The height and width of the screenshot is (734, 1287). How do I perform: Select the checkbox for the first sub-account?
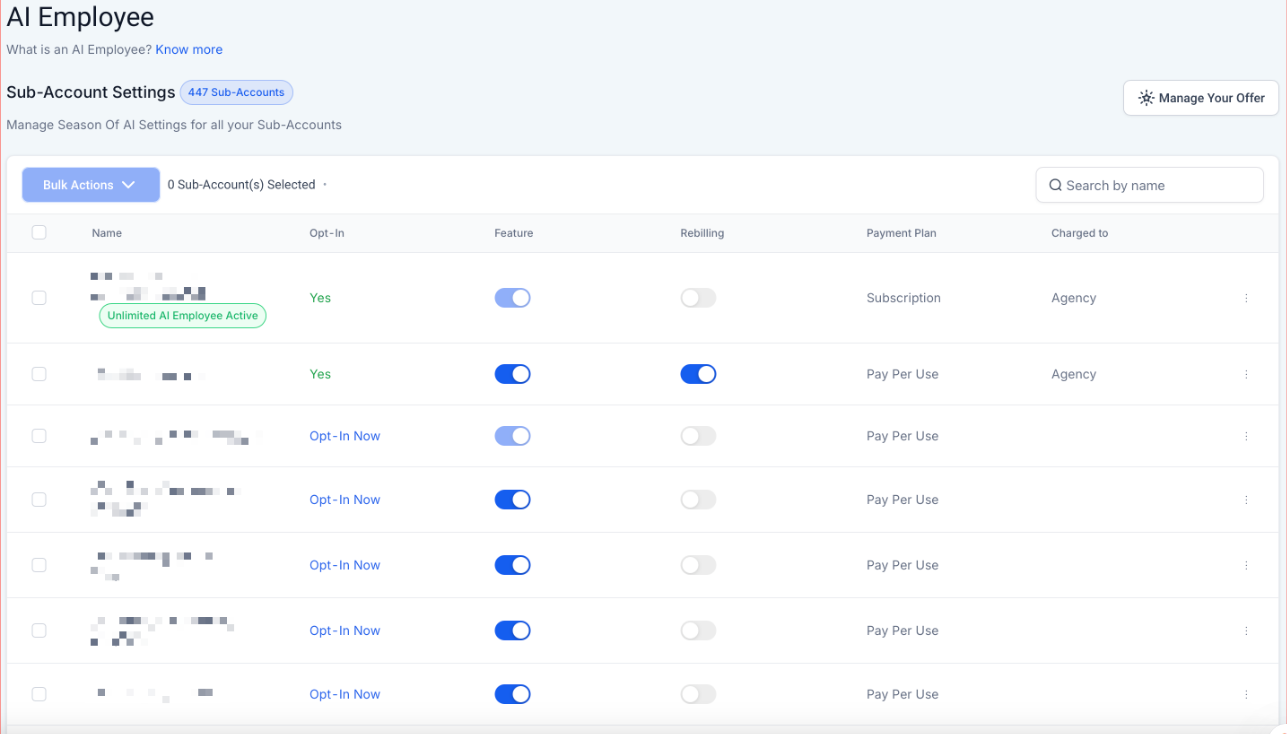click(x=38, y=297)
